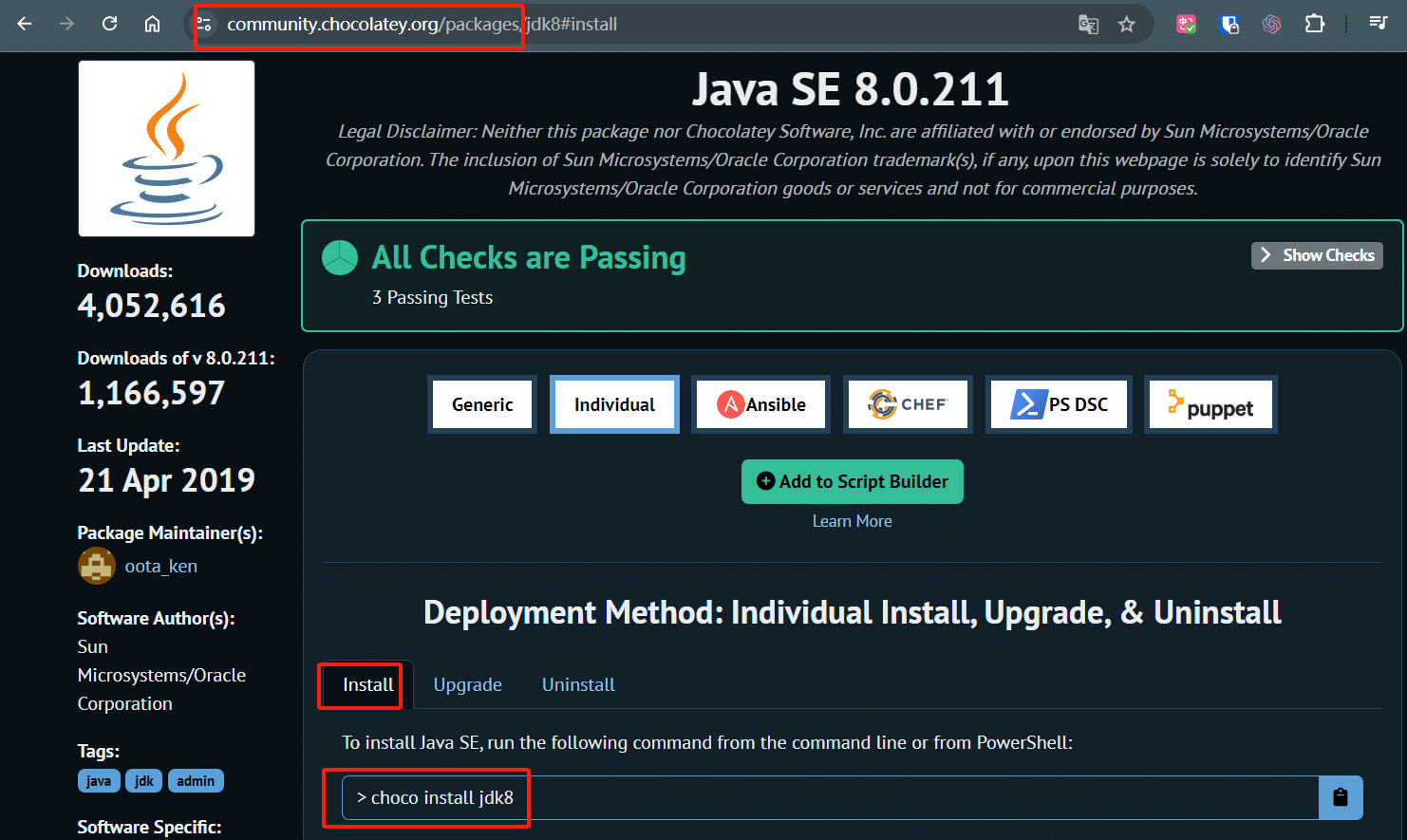Choose the PS DSC deployment method
This screenshot has width=1407, height=840.
[1059, 404]
